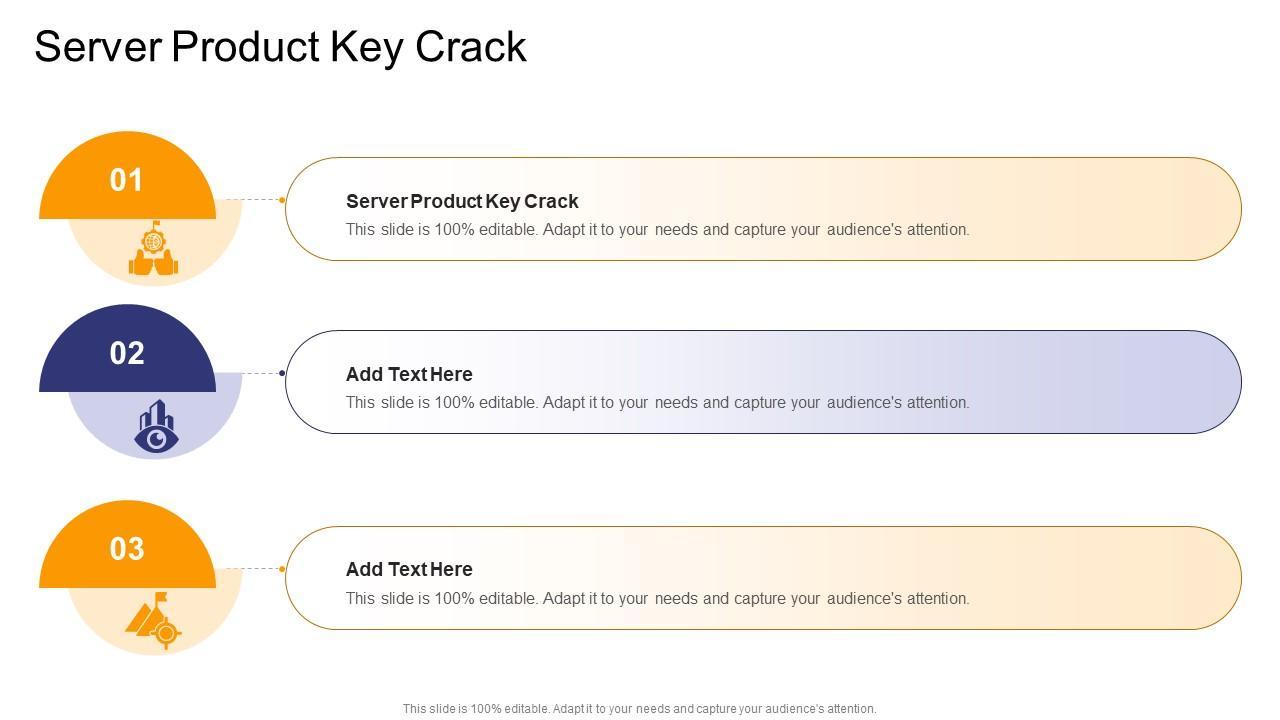
Task: Click the navy connector dot of step 02
Action: tap(283, 373)
